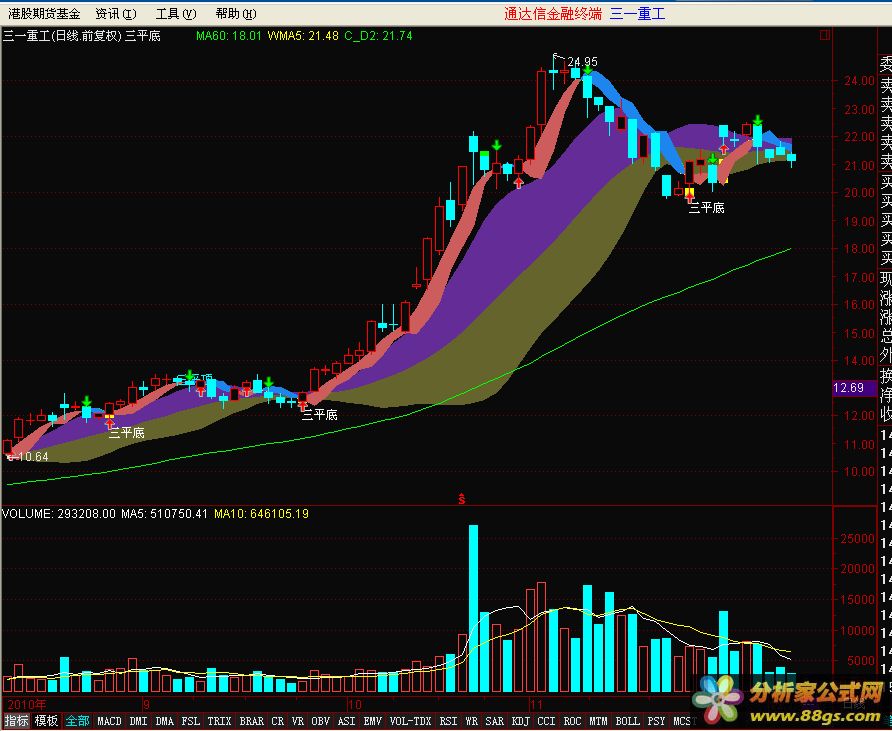Select the RSI indicator tab
This screenshot has height=731, width=892.
coord(448,721)
